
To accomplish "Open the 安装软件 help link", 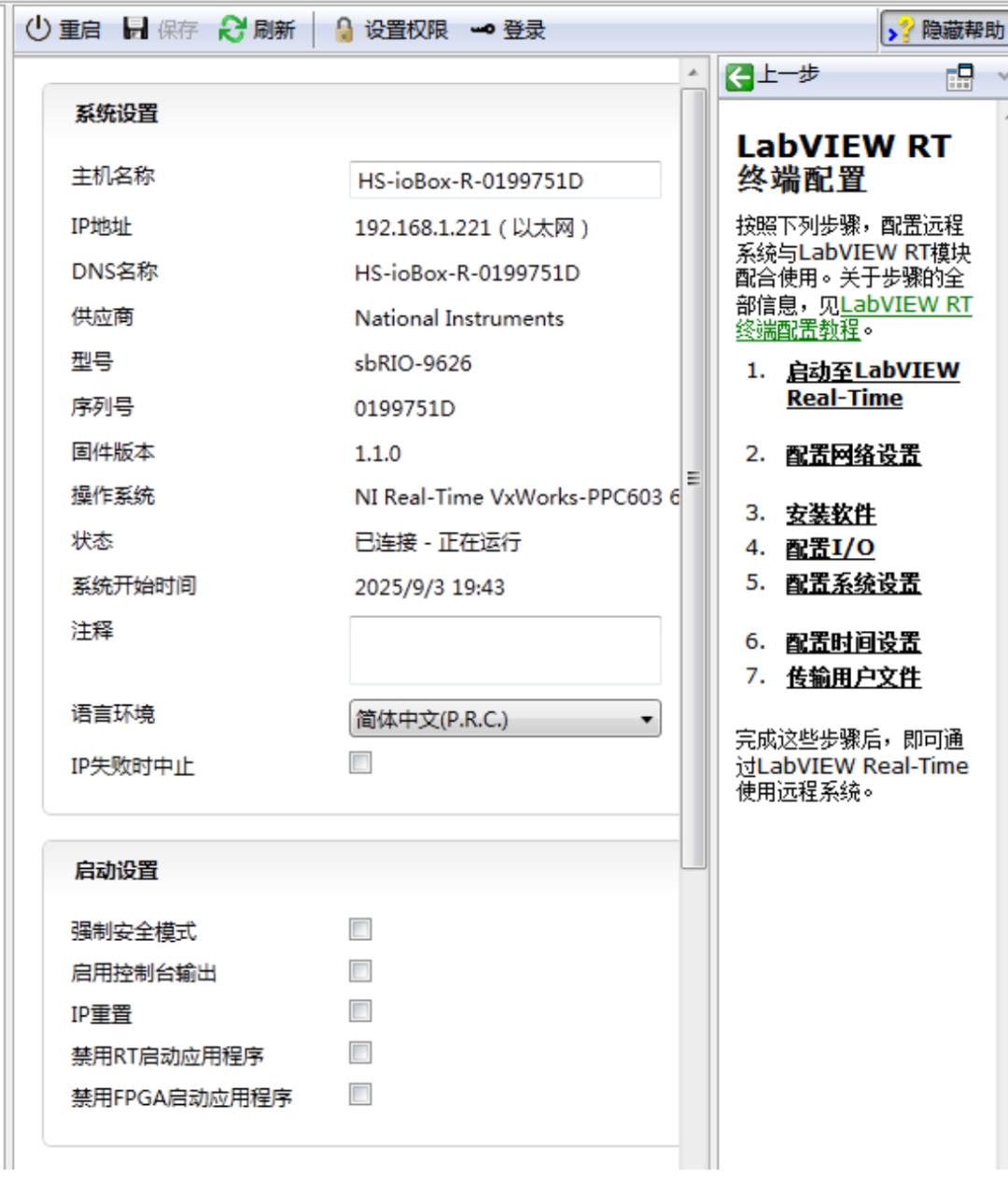I will click(831, 513).
